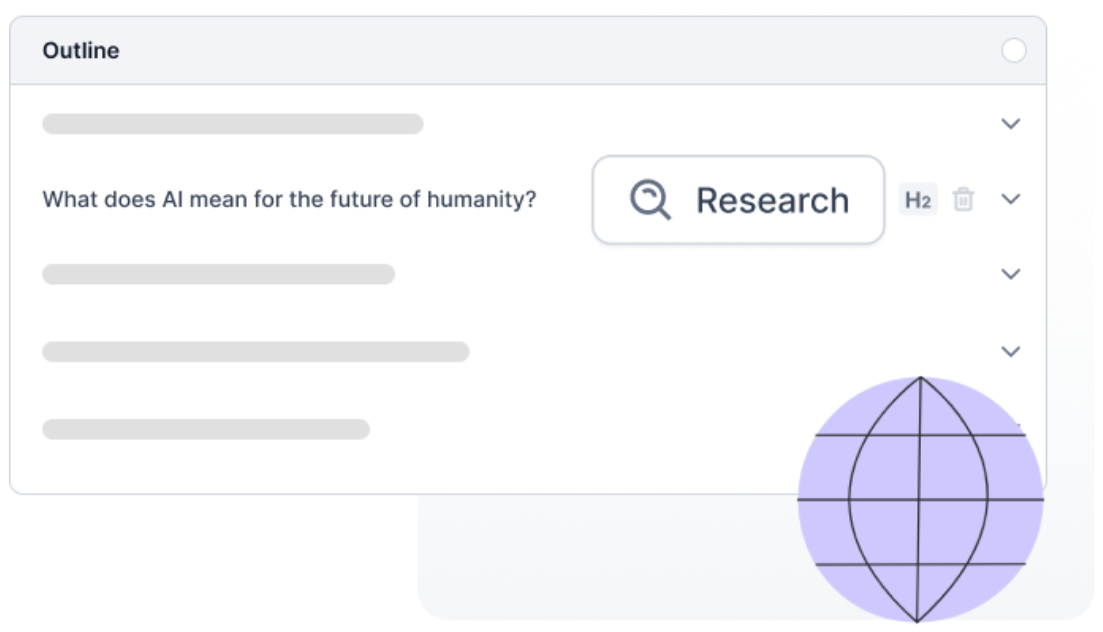Click the last outline row chevron near the bottom
This screenshot has width=1103, height=632.
(1010, 350)
